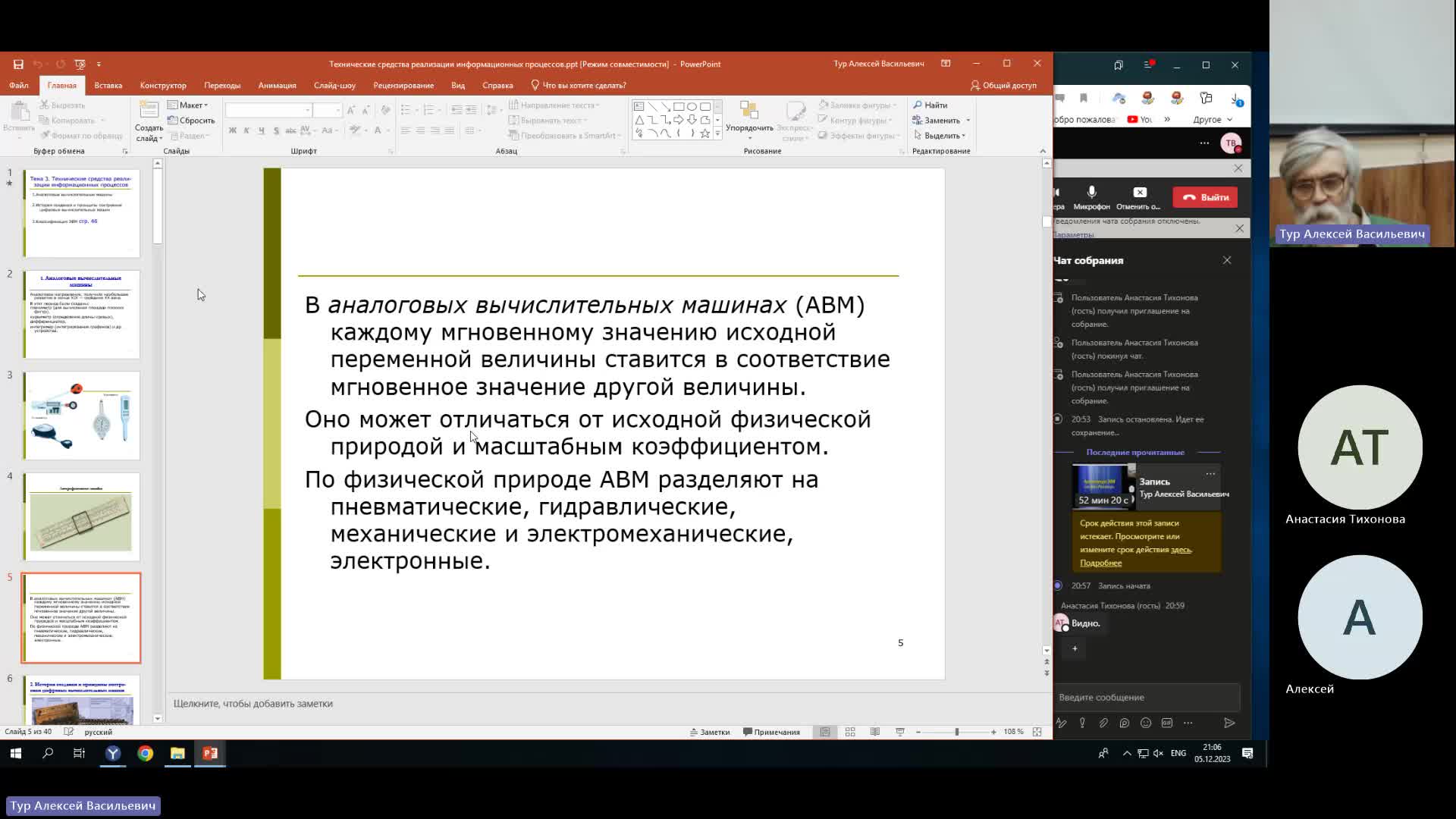Toggle underline (Ч) formatting
Screen dimensions: 1456x819
pyautogui.click(x=261, y=130)
